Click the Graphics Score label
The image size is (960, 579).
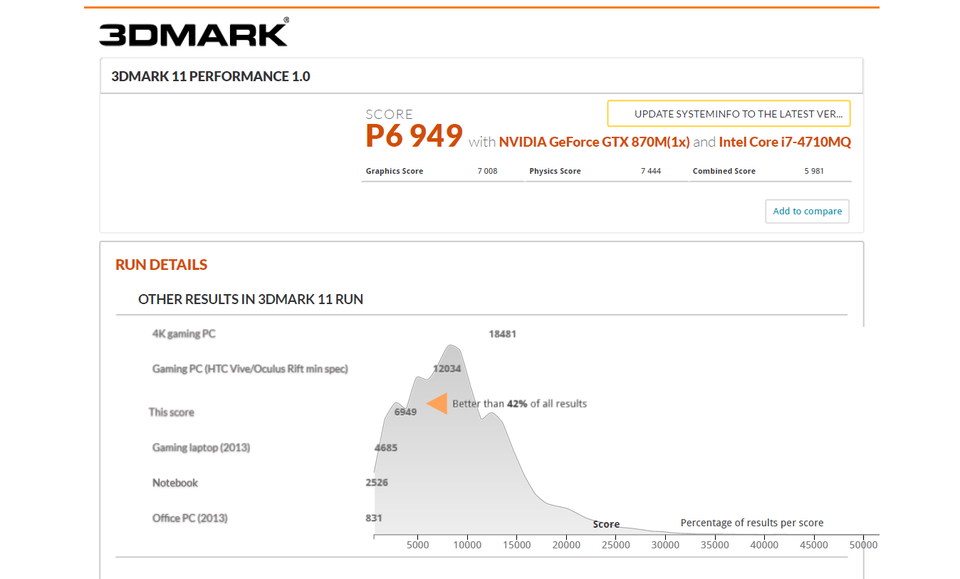tap(394, 171)
